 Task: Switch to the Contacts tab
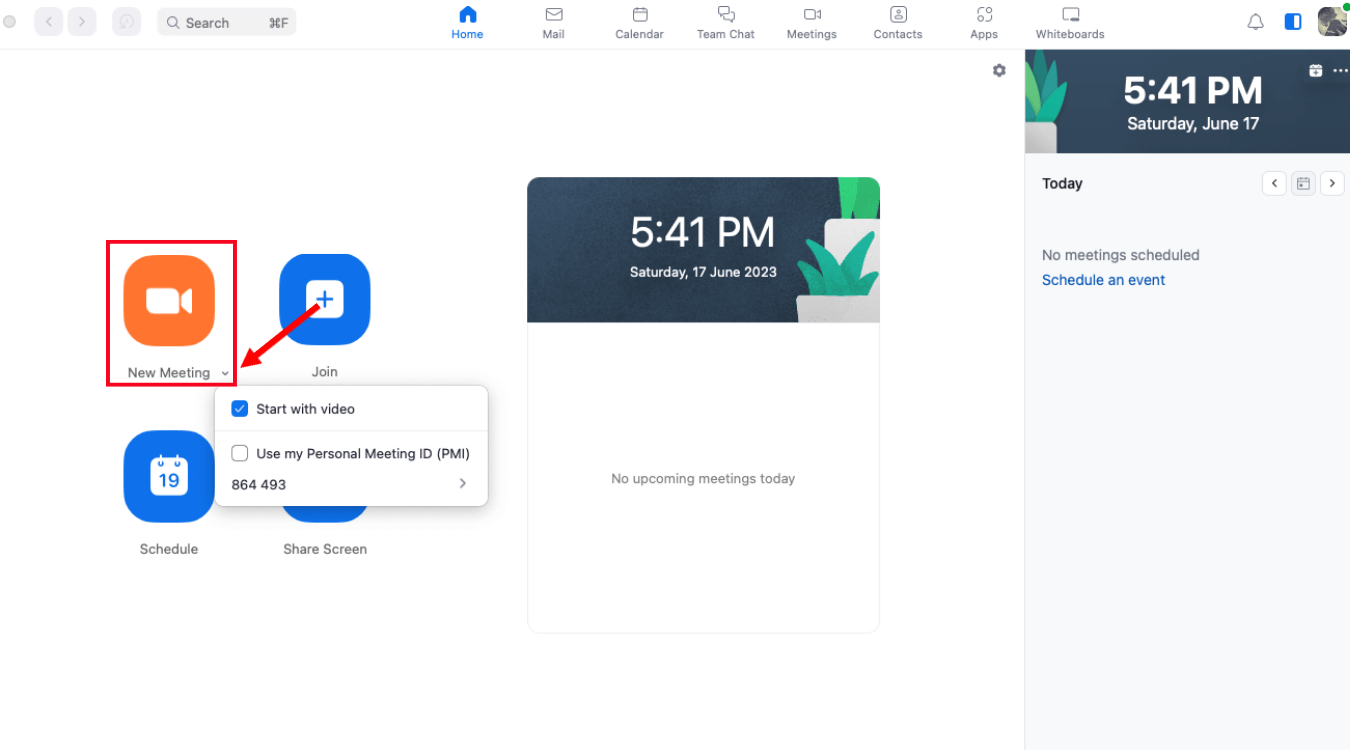[898, 23]
